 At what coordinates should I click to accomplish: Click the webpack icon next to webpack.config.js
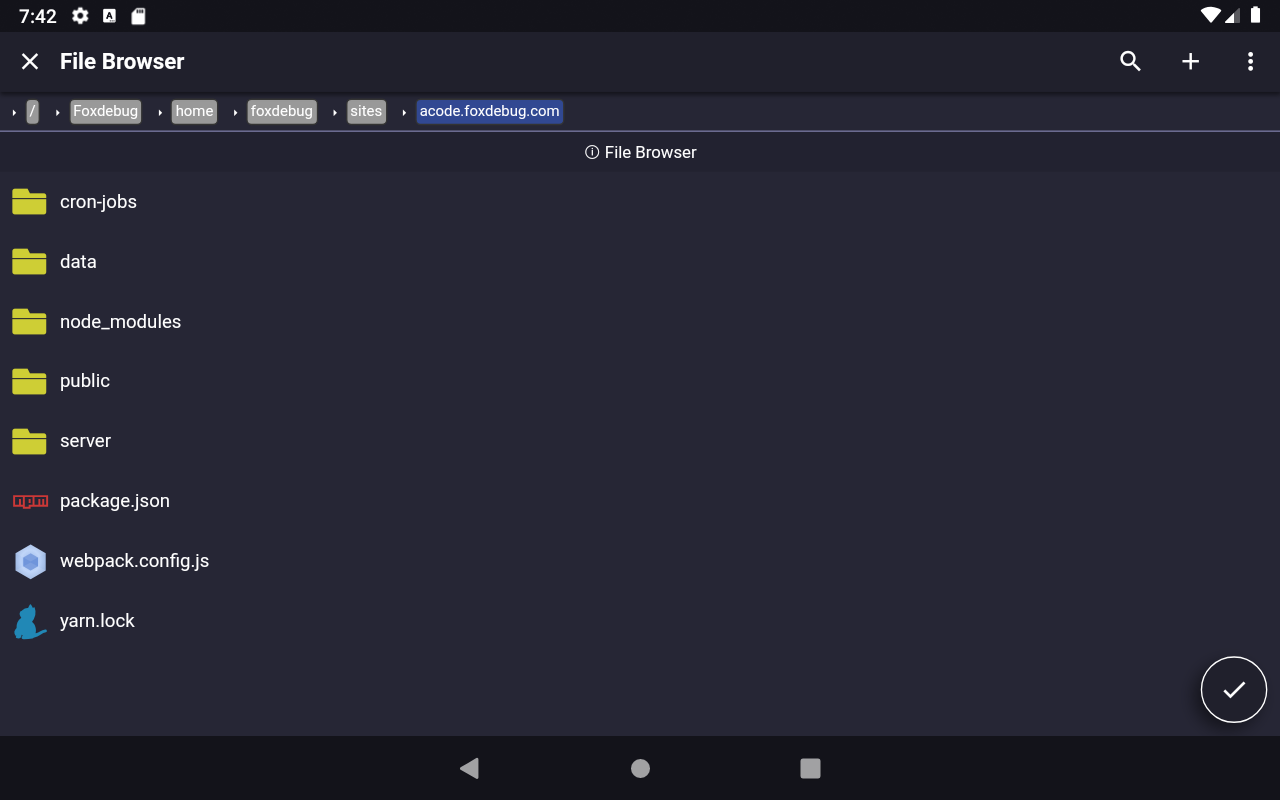point(30,561)
